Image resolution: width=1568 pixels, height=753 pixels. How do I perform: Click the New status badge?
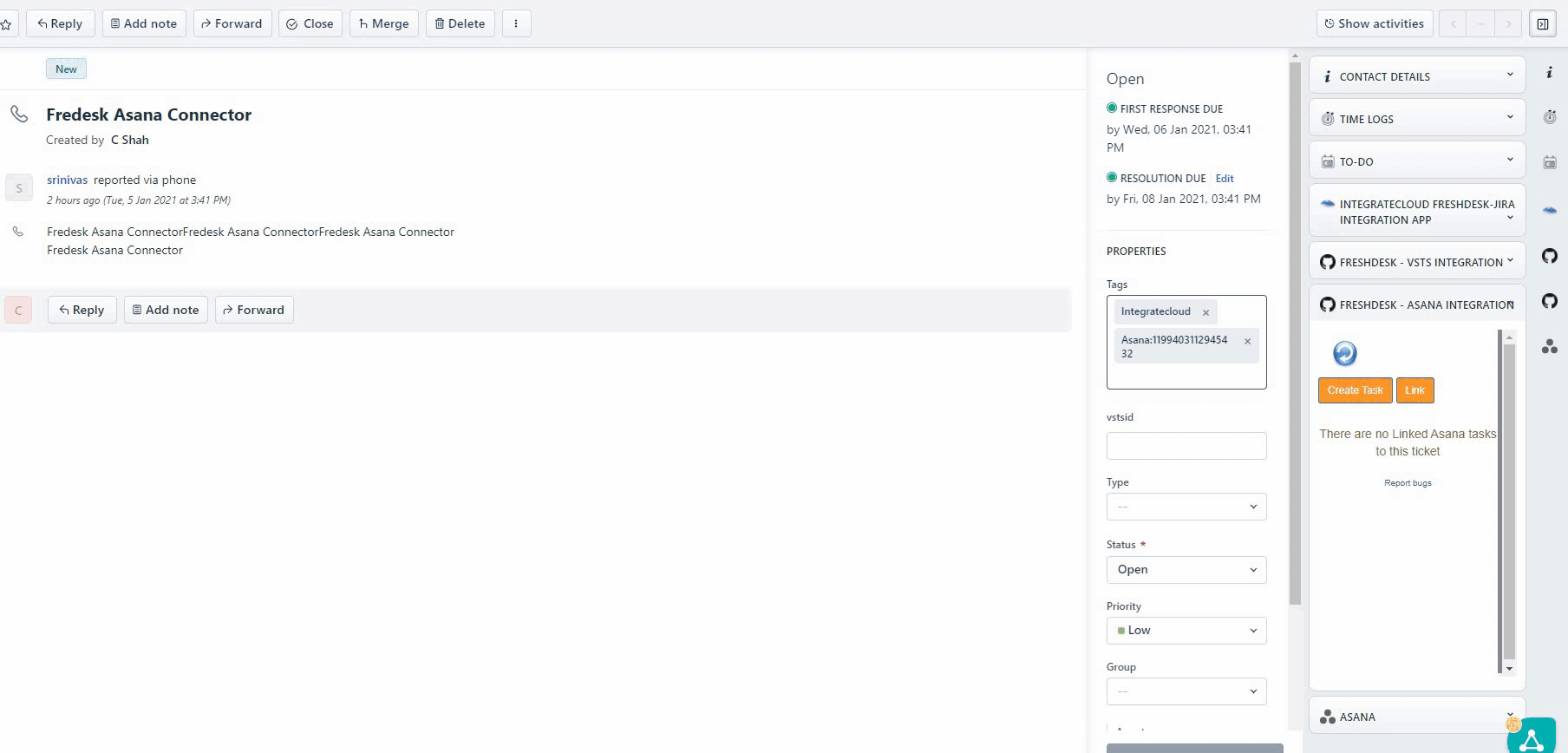point(66,69)
